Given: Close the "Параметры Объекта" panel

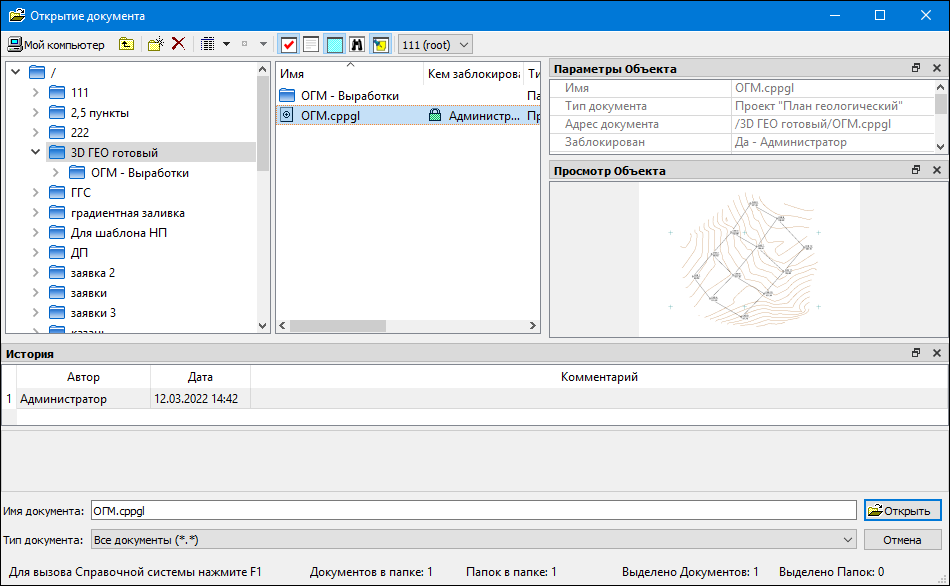Looking at the screenshot, I should pos(937,68).
